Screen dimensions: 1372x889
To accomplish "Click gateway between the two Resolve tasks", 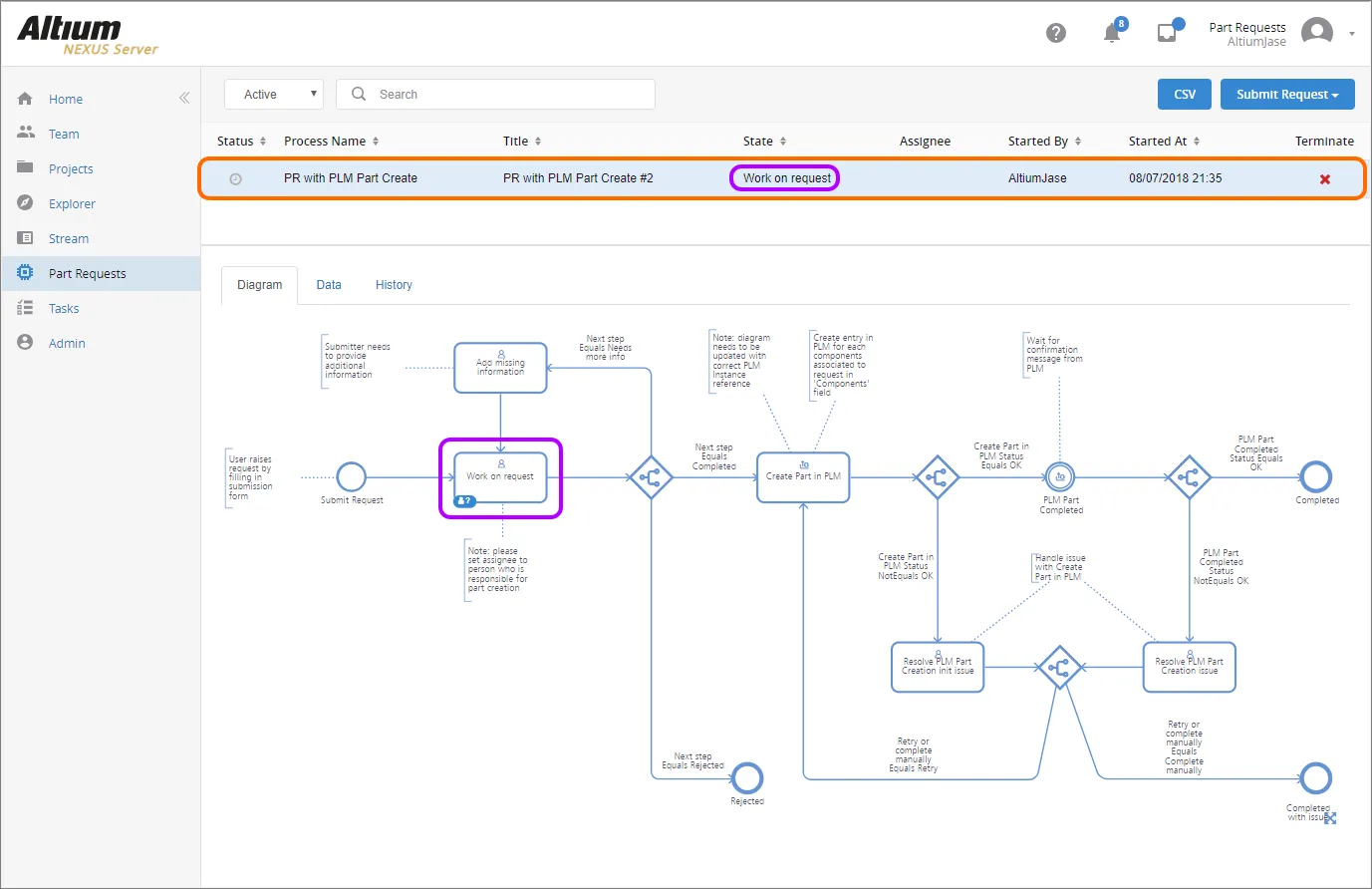I will pos(1059,667).
